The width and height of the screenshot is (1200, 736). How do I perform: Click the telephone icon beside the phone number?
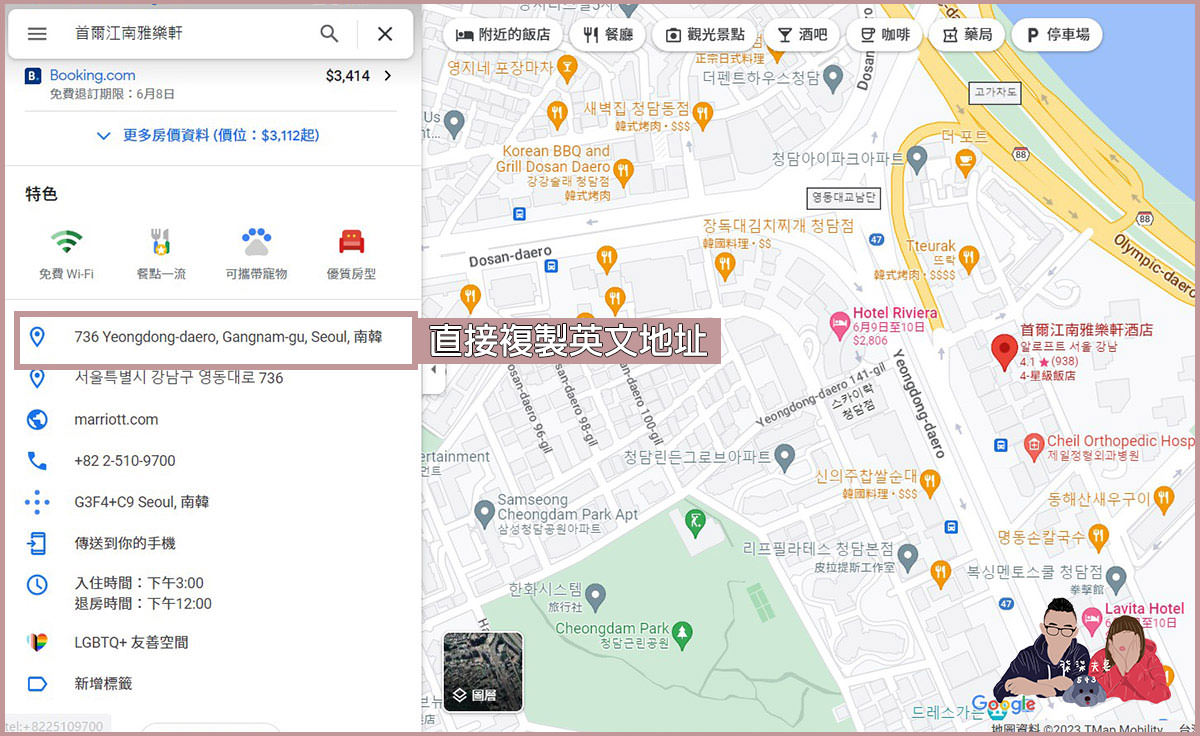[37, 461]
